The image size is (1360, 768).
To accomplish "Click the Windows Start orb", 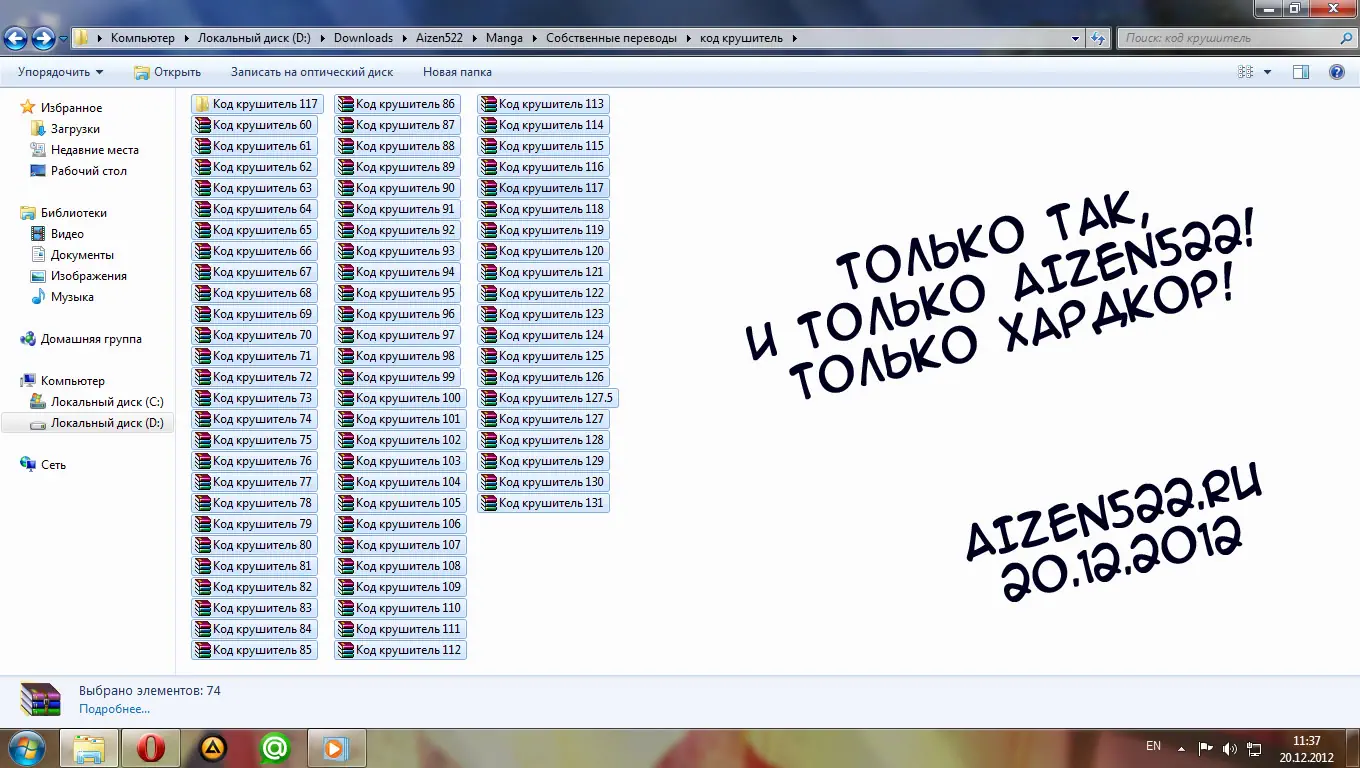I will point(27,748).
